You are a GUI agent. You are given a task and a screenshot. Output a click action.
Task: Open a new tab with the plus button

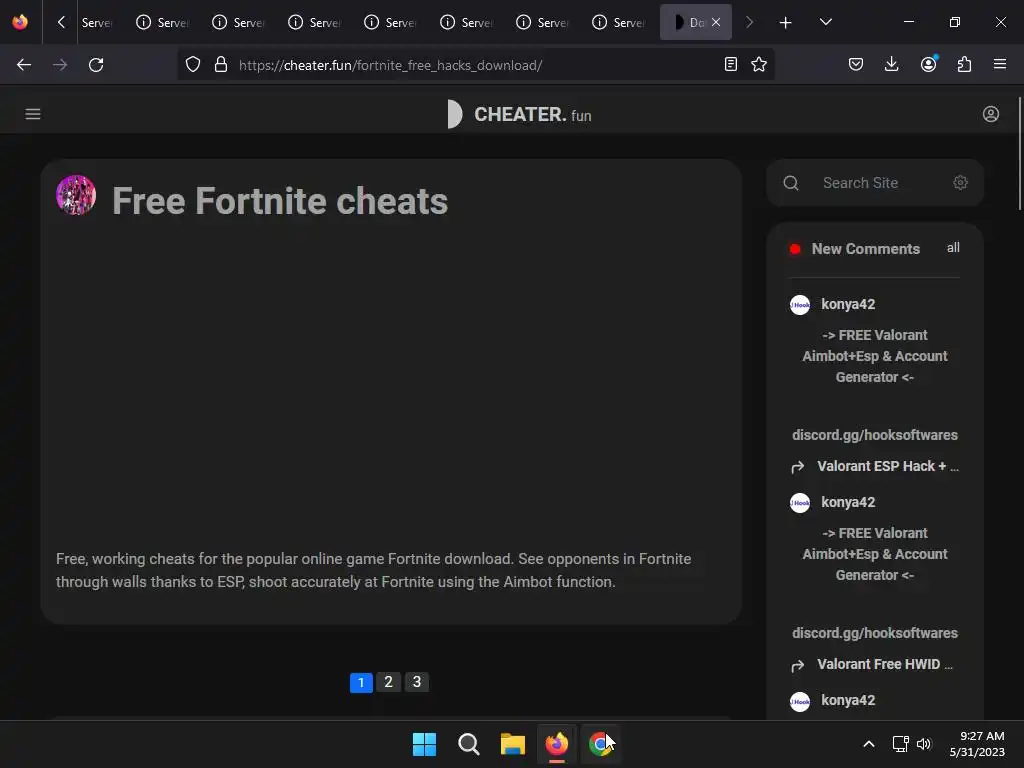click(786, 23)
